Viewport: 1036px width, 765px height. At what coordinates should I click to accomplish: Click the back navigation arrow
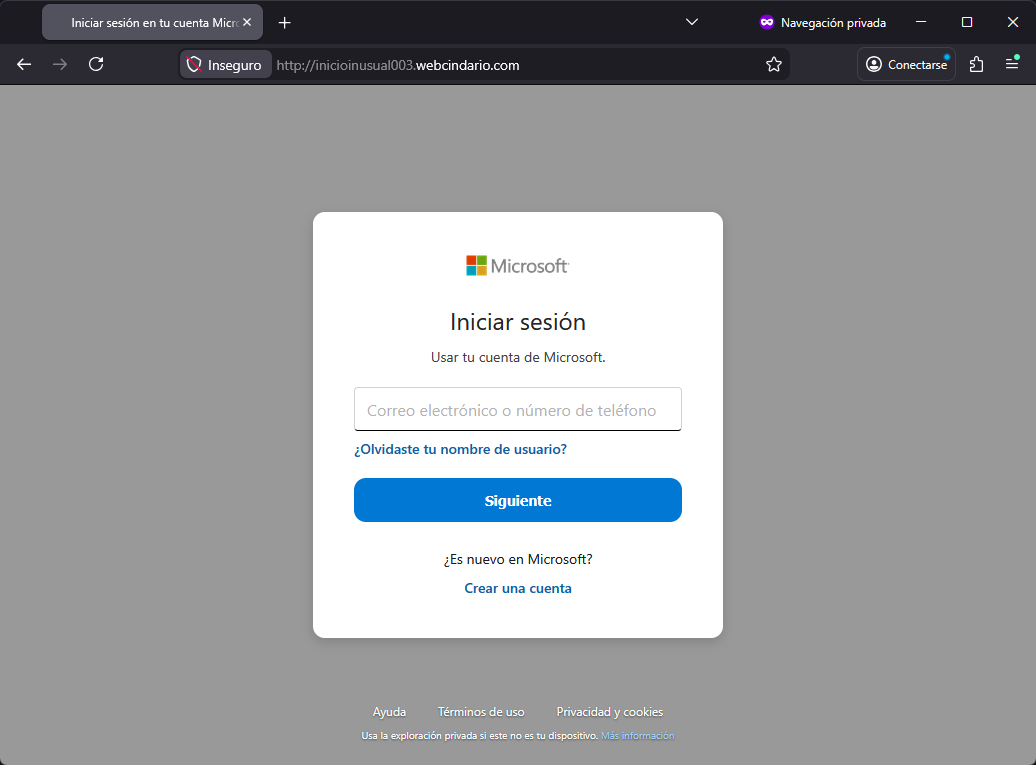click(x=23, y=64)
